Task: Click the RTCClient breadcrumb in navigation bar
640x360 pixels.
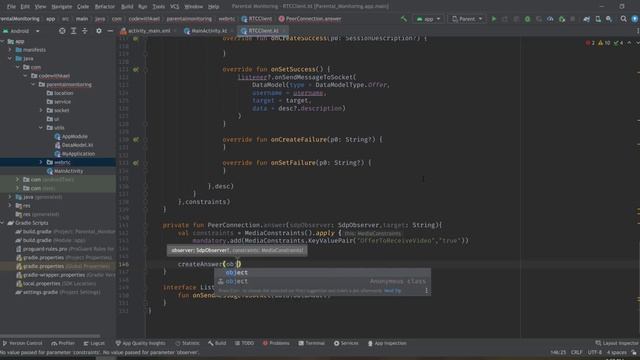Action: pyautogui.click(x=257, y=19)
